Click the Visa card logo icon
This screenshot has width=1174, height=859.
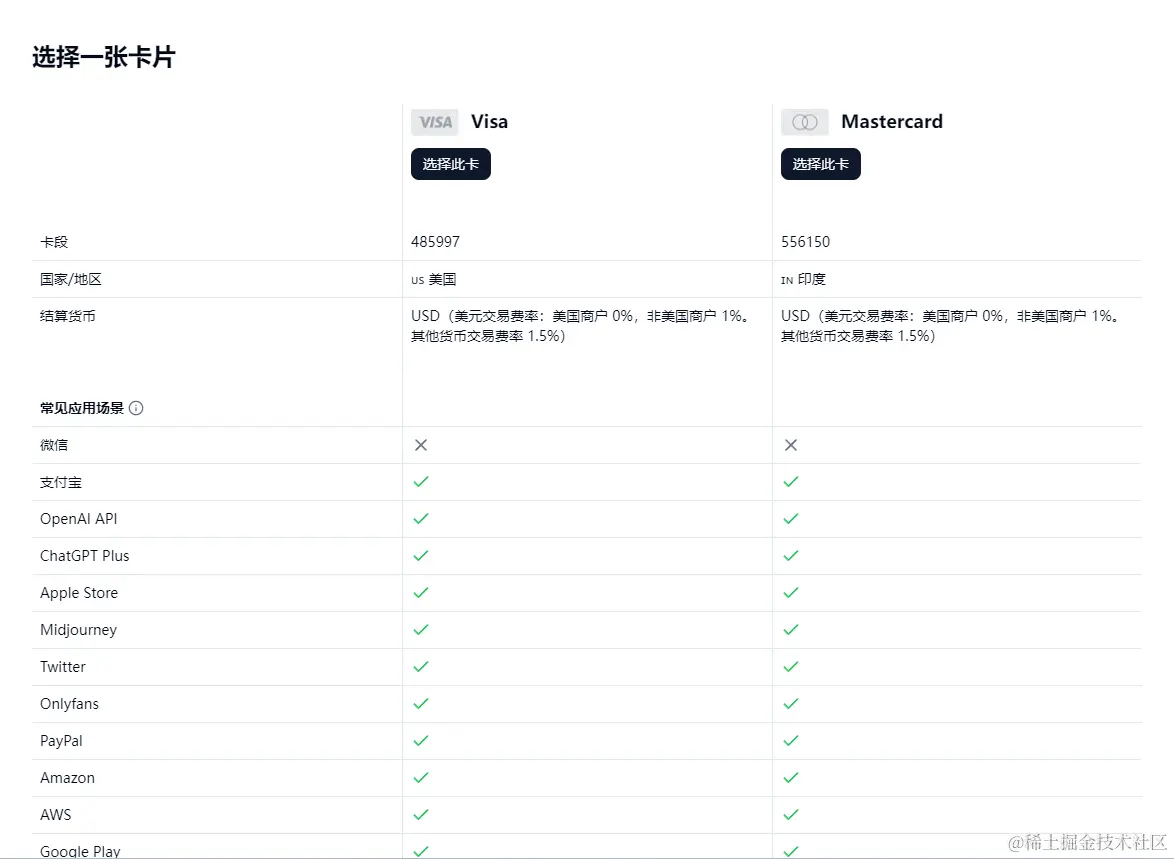(434, 122)
